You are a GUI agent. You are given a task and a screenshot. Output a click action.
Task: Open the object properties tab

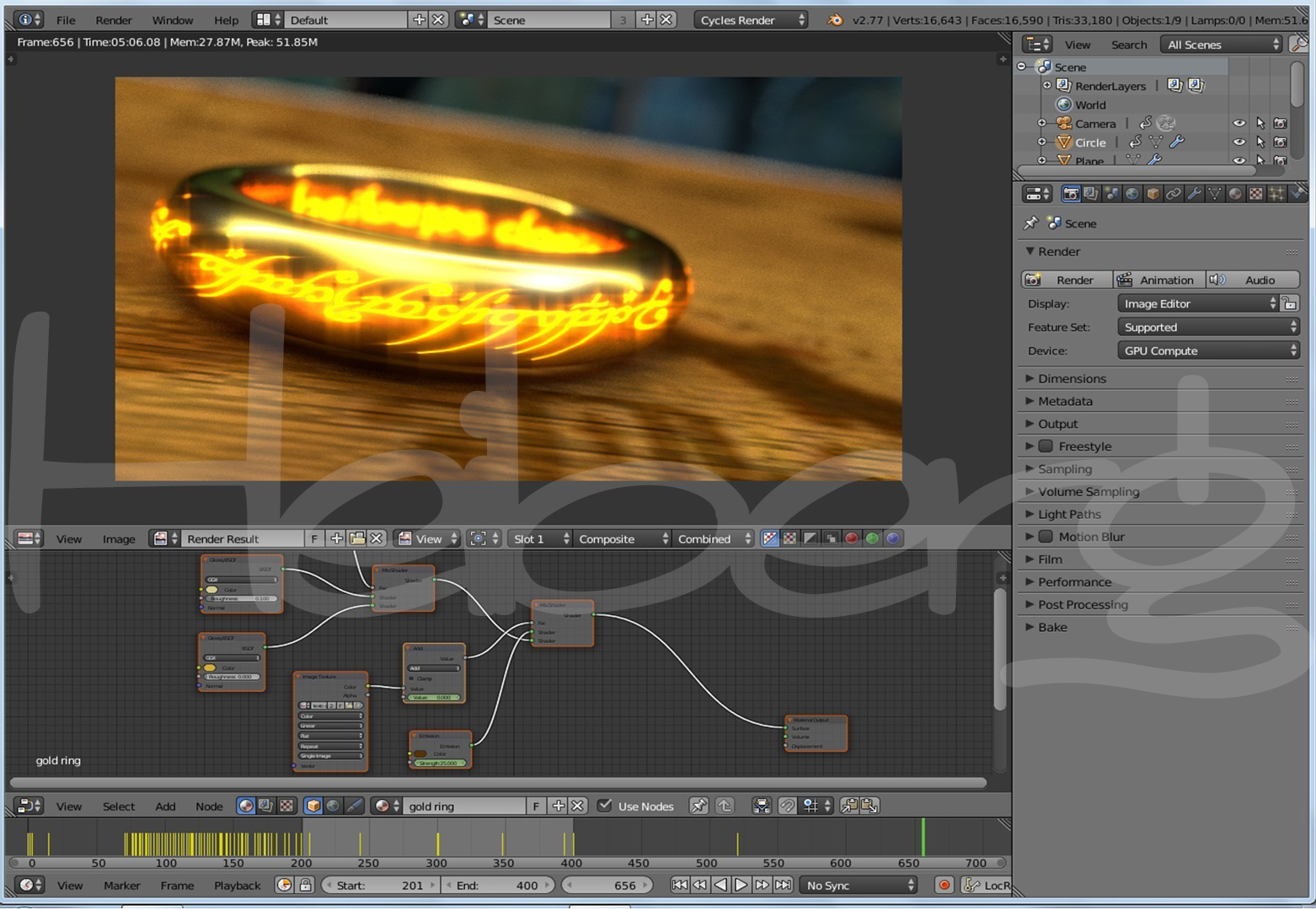point(1153,194)
